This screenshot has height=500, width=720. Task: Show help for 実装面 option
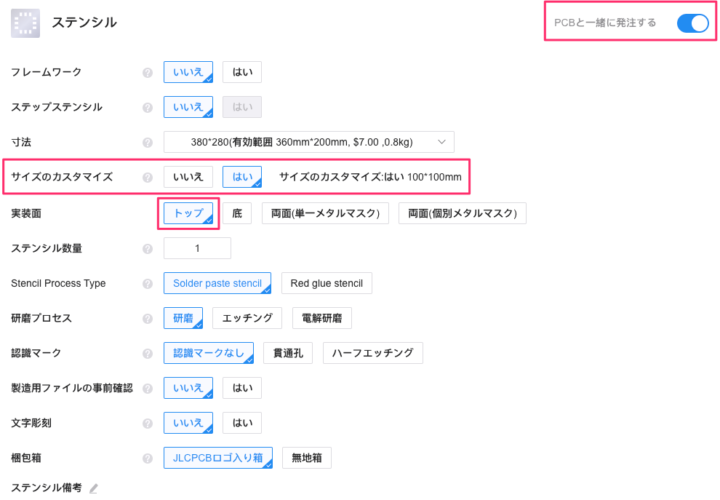coord(147,213)
